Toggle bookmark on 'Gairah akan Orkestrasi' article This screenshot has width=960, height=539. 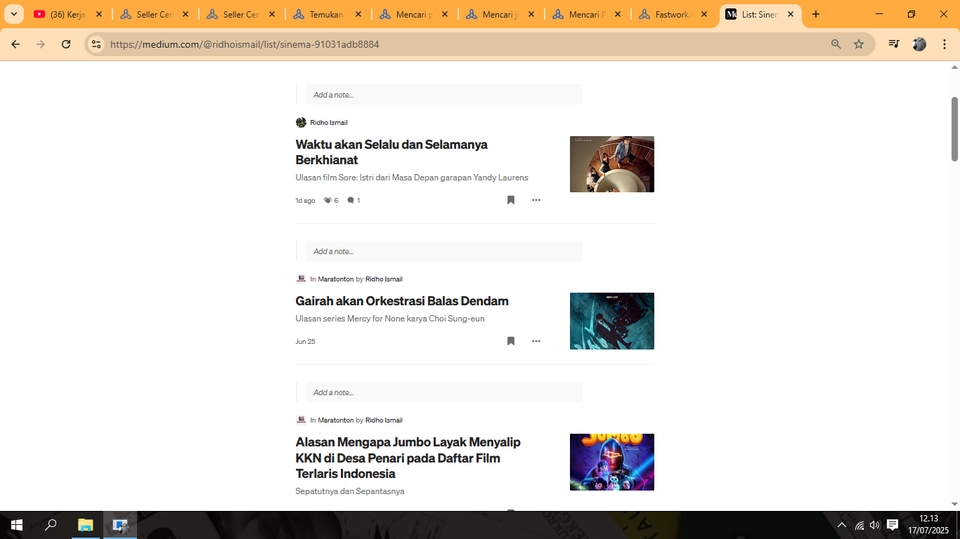510,341
